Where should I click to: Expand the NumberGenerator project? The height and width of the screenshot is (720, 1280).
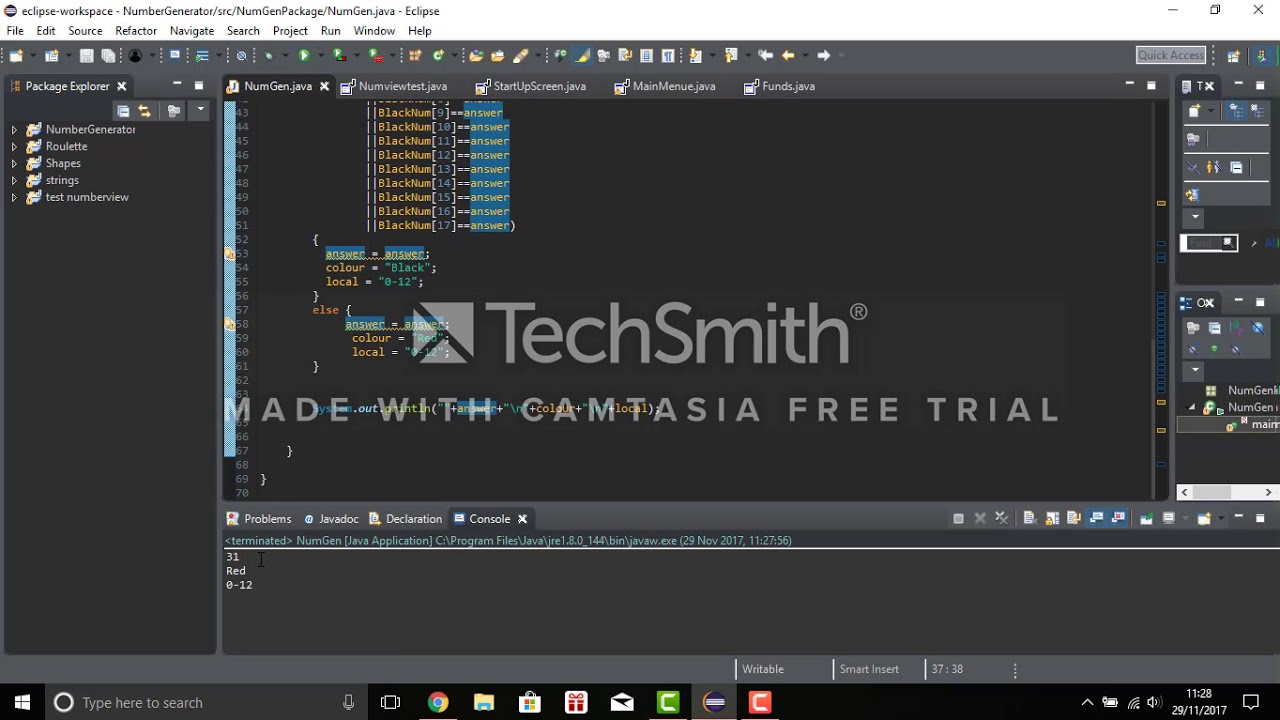click(14, 130)
